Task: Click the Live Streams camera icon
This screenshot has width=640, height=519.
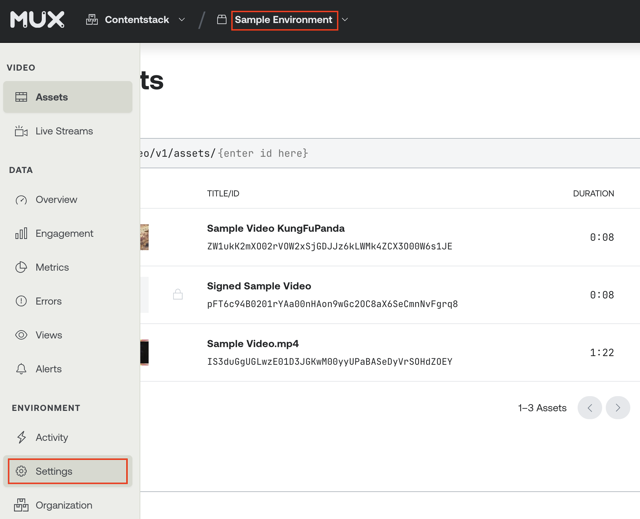Action: (21, 131)
